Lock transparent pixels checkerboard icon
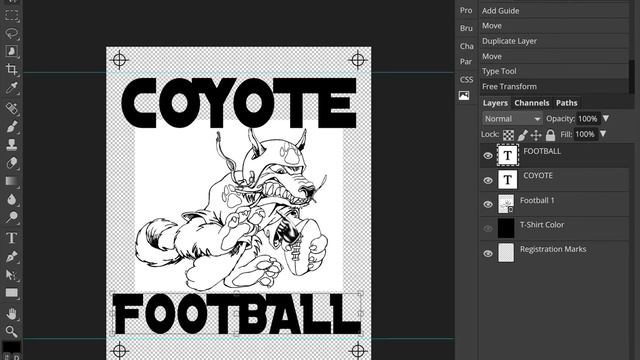 click(508, 135)
